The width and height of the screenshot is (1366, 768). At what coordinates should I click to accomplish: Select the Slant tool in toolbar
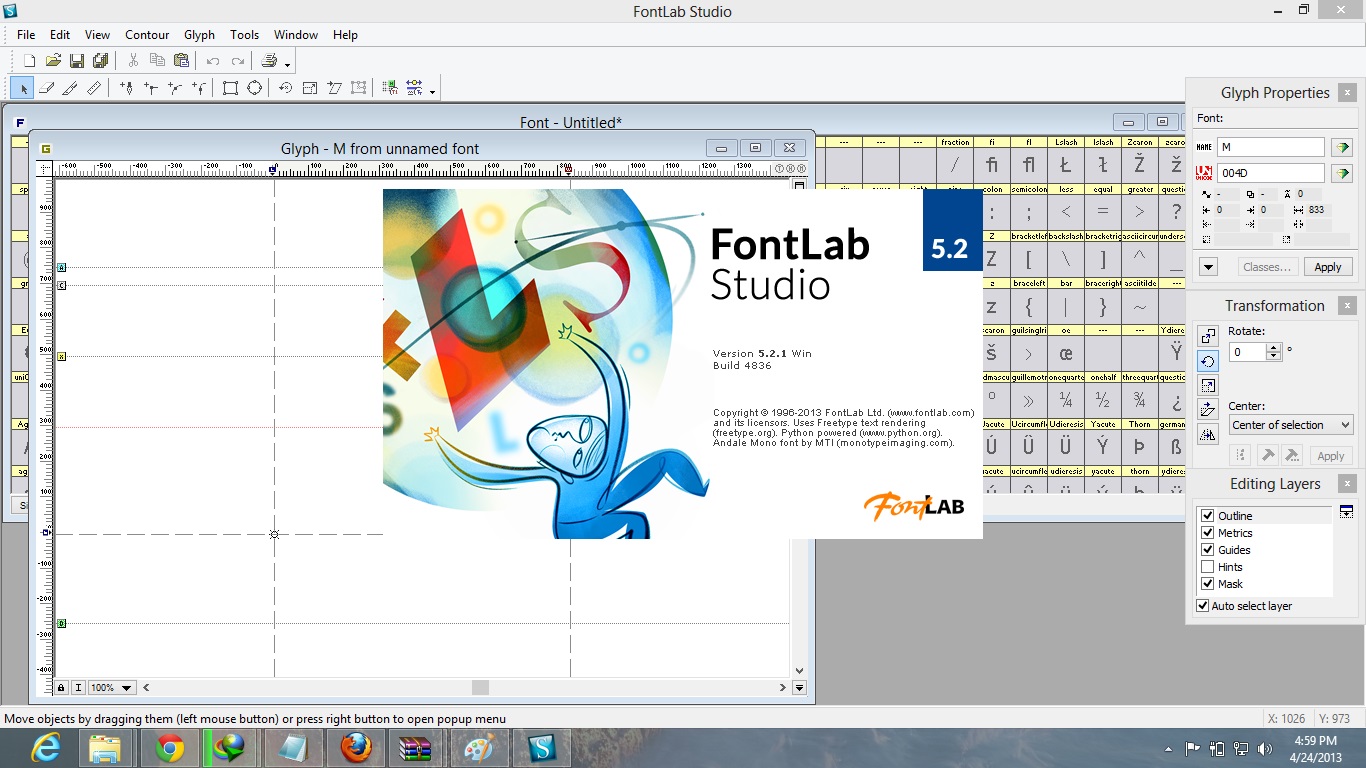(334, 88)
